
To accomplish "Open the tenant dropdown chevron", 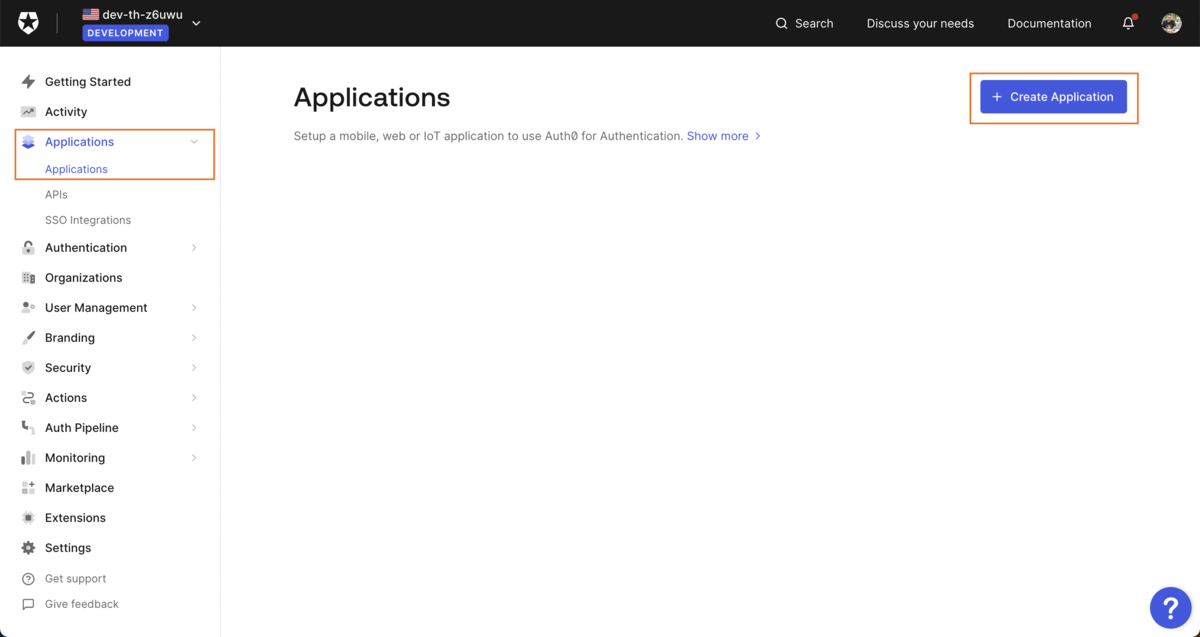I will [x=196, y=23].
